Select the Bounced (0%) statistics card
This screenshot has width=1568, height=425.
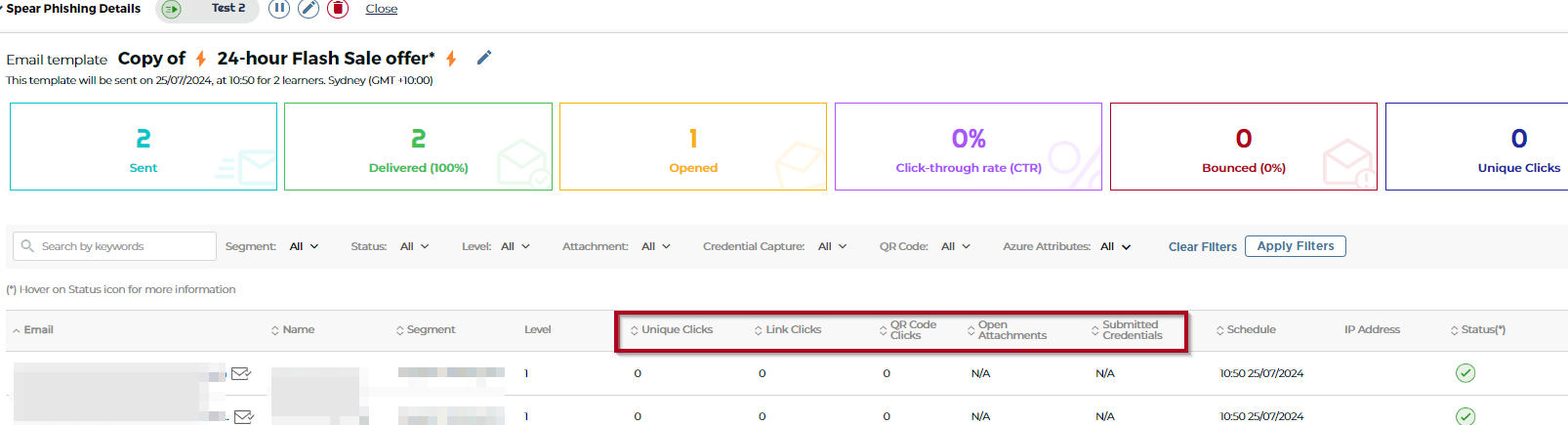(1243, 147)
